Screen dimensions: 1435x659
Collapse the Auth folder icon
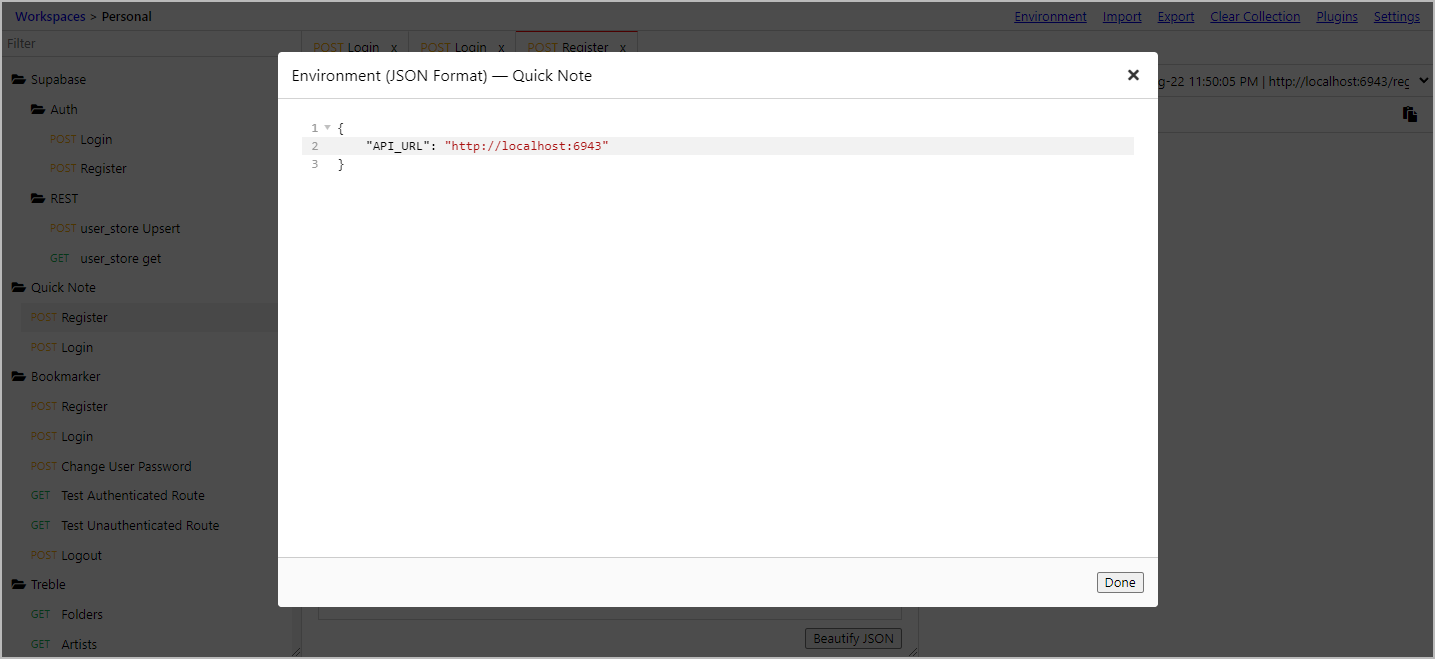(x=38, y=109)
